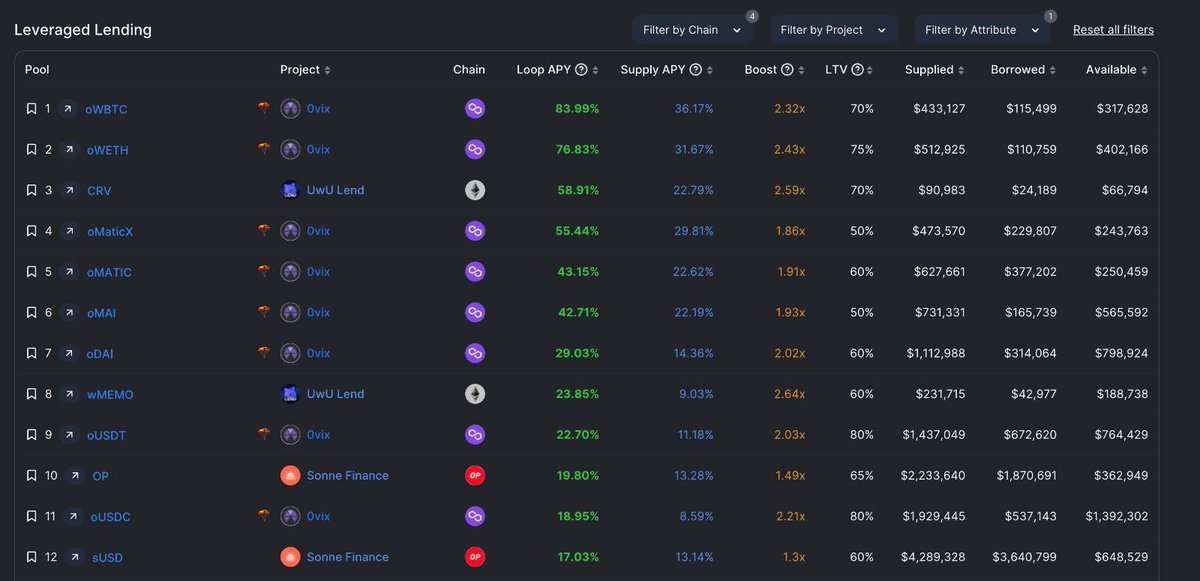1200x581 pixels.
Task: Open external link arrow for oMaticX
Action: tap(69, 231)
